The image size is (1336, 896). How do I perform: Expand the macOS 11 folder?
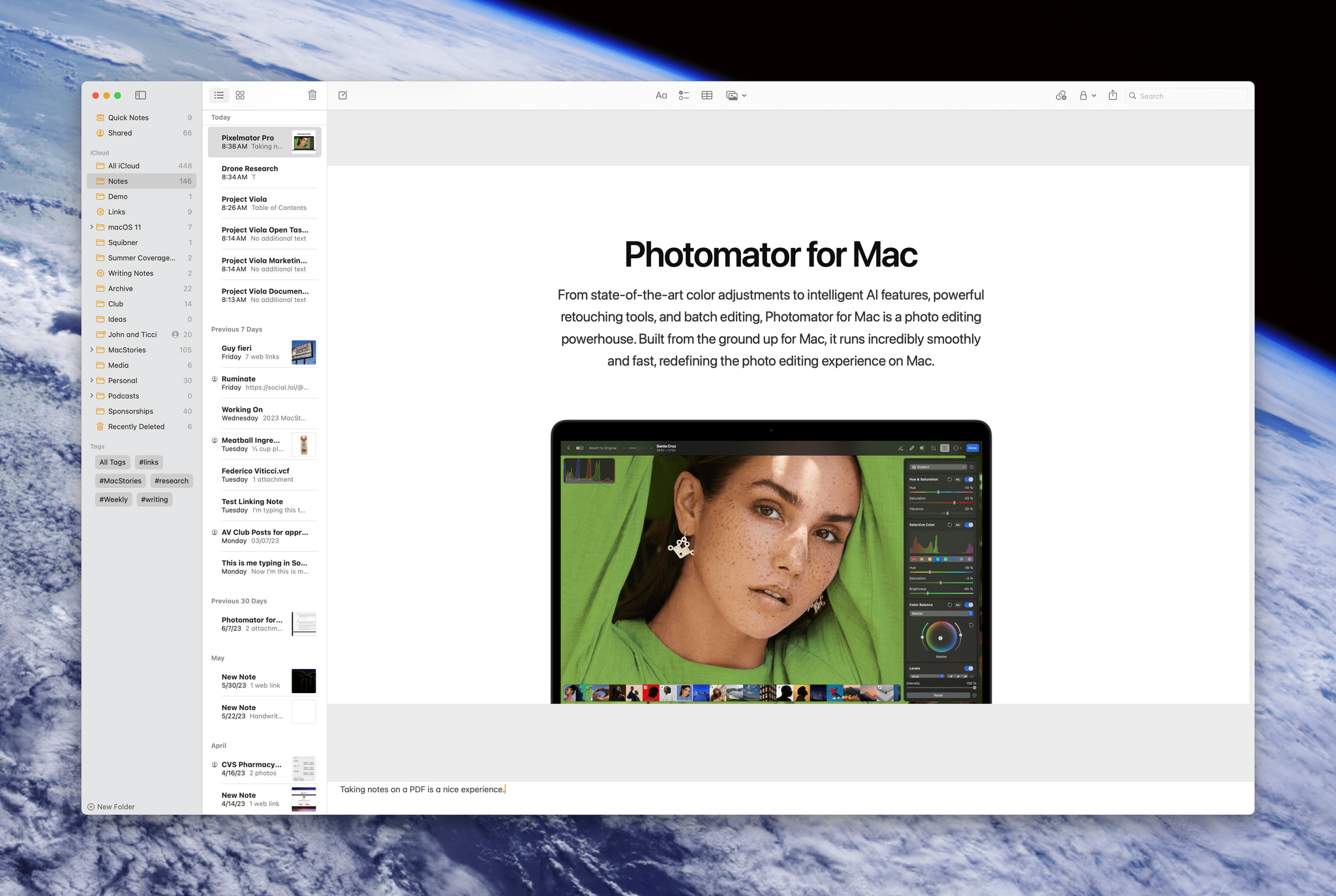click(x=91, y=228)
